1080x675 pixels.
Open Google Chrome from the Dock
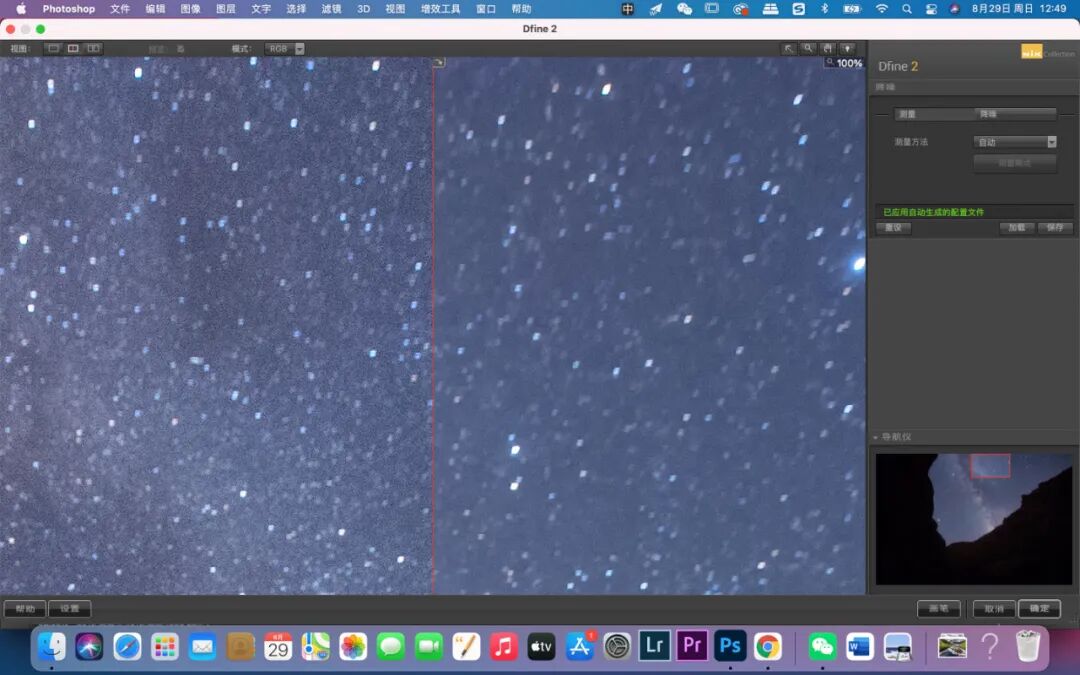point(767,646)
